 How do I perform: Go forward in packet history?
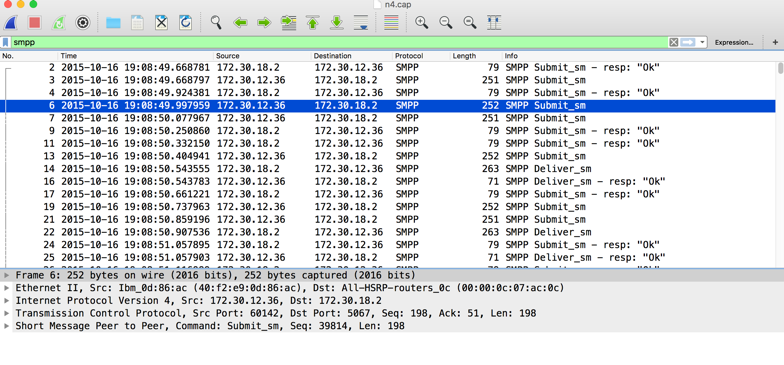point(264,22)
